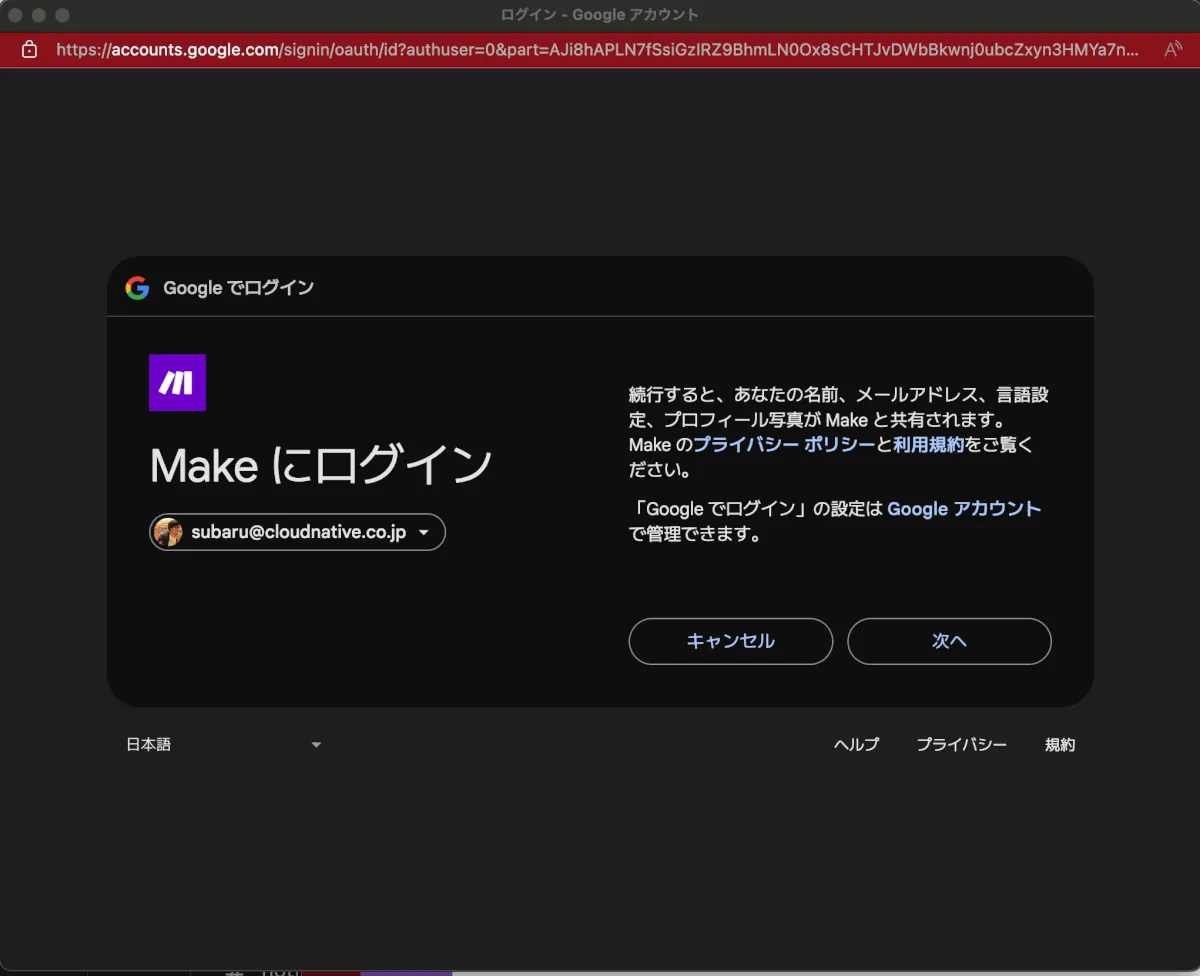
Task: Minimize the login window
Action: point(39,15)
